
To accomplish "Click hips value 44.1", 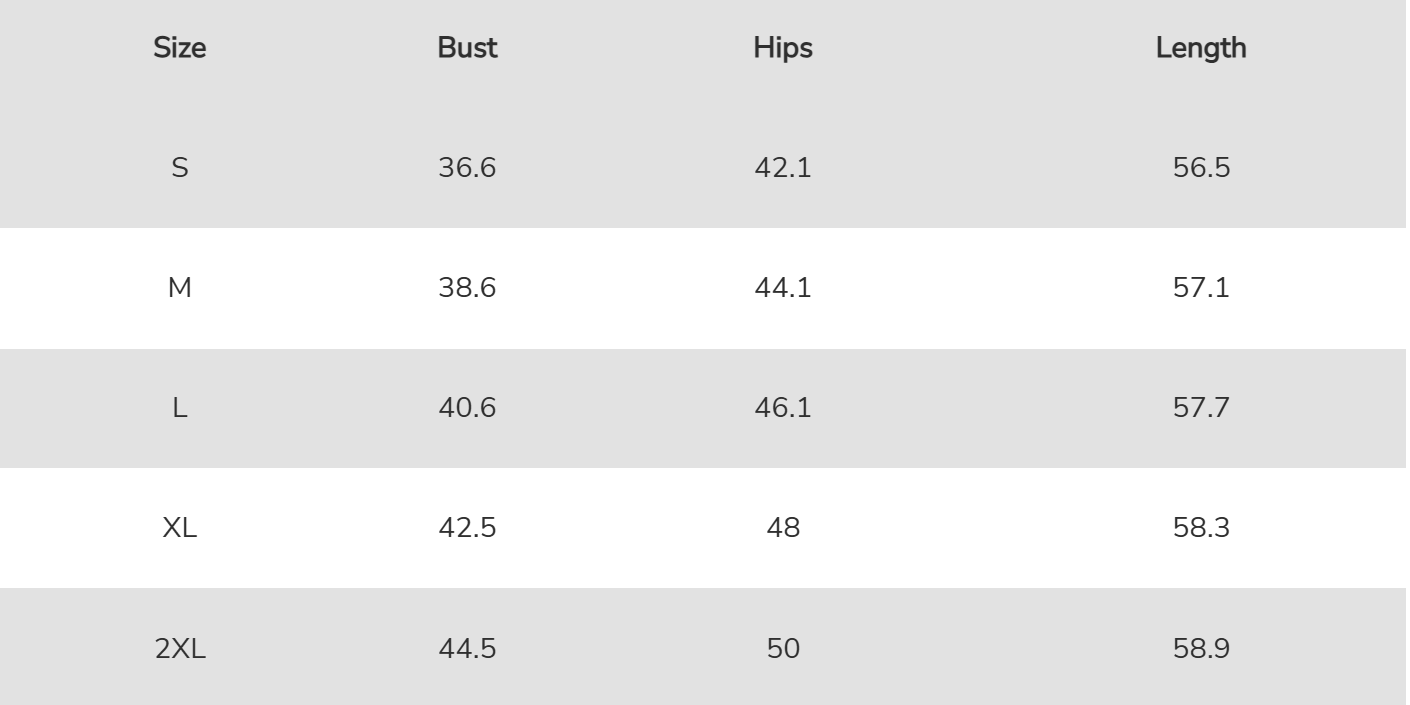I will click(x=783, y=288).
